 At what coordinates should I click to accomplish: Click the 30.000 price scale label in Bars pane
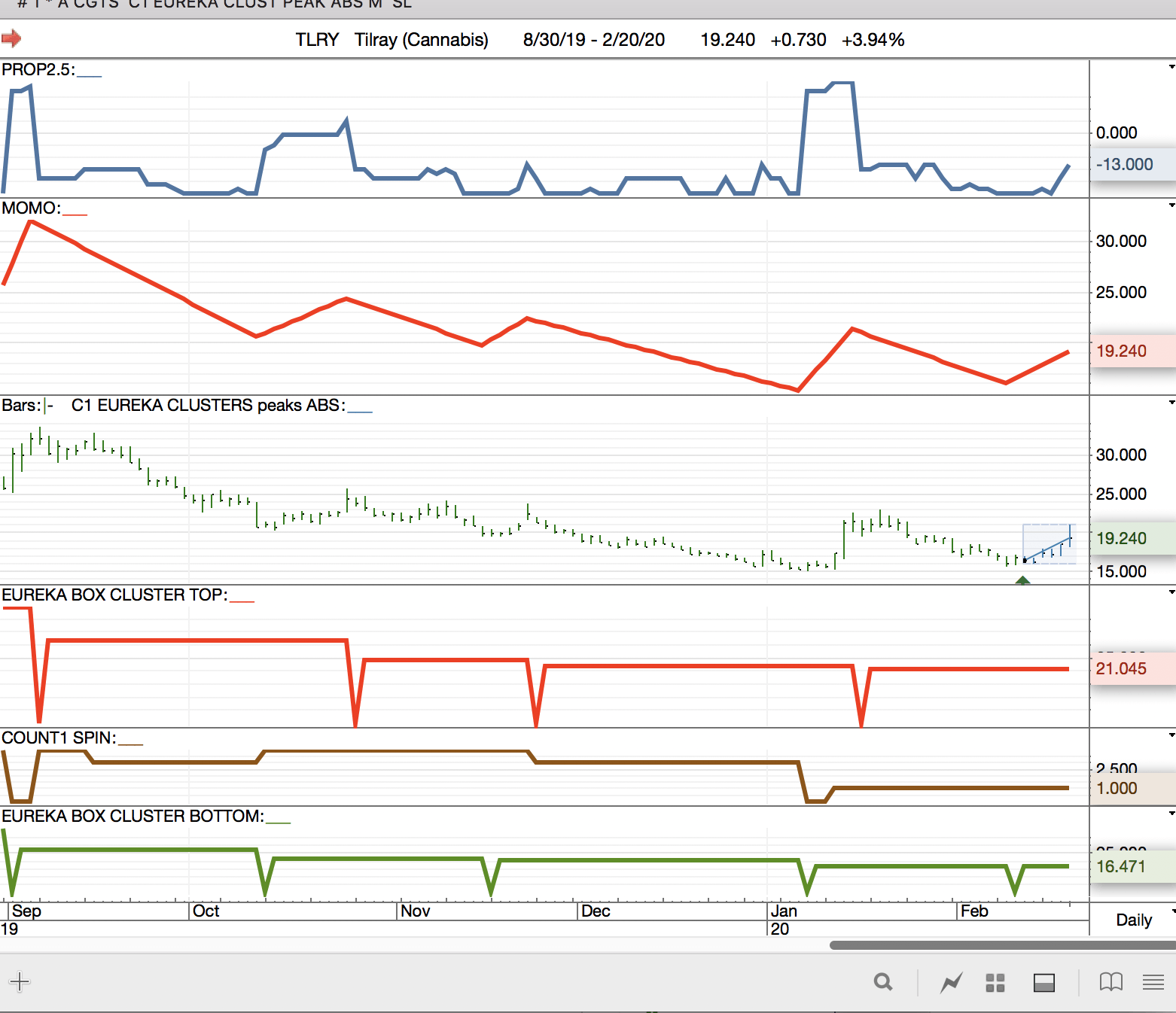pyautogui.click(x=1121, y=455)
